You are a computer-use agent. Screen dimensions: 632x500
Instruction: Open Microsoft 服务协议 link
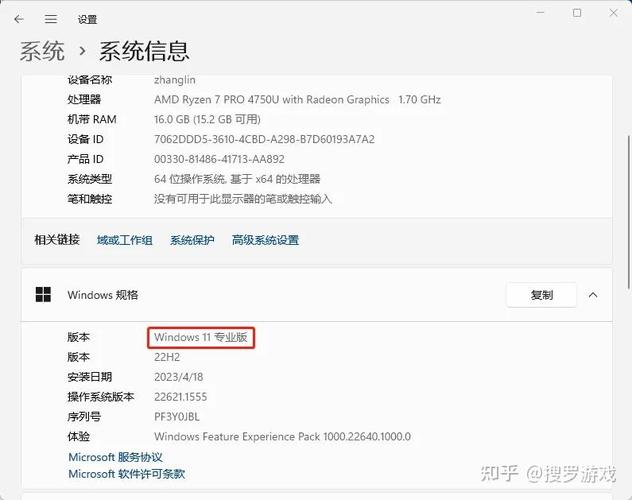pyautogui.click(x=116, y=457)
